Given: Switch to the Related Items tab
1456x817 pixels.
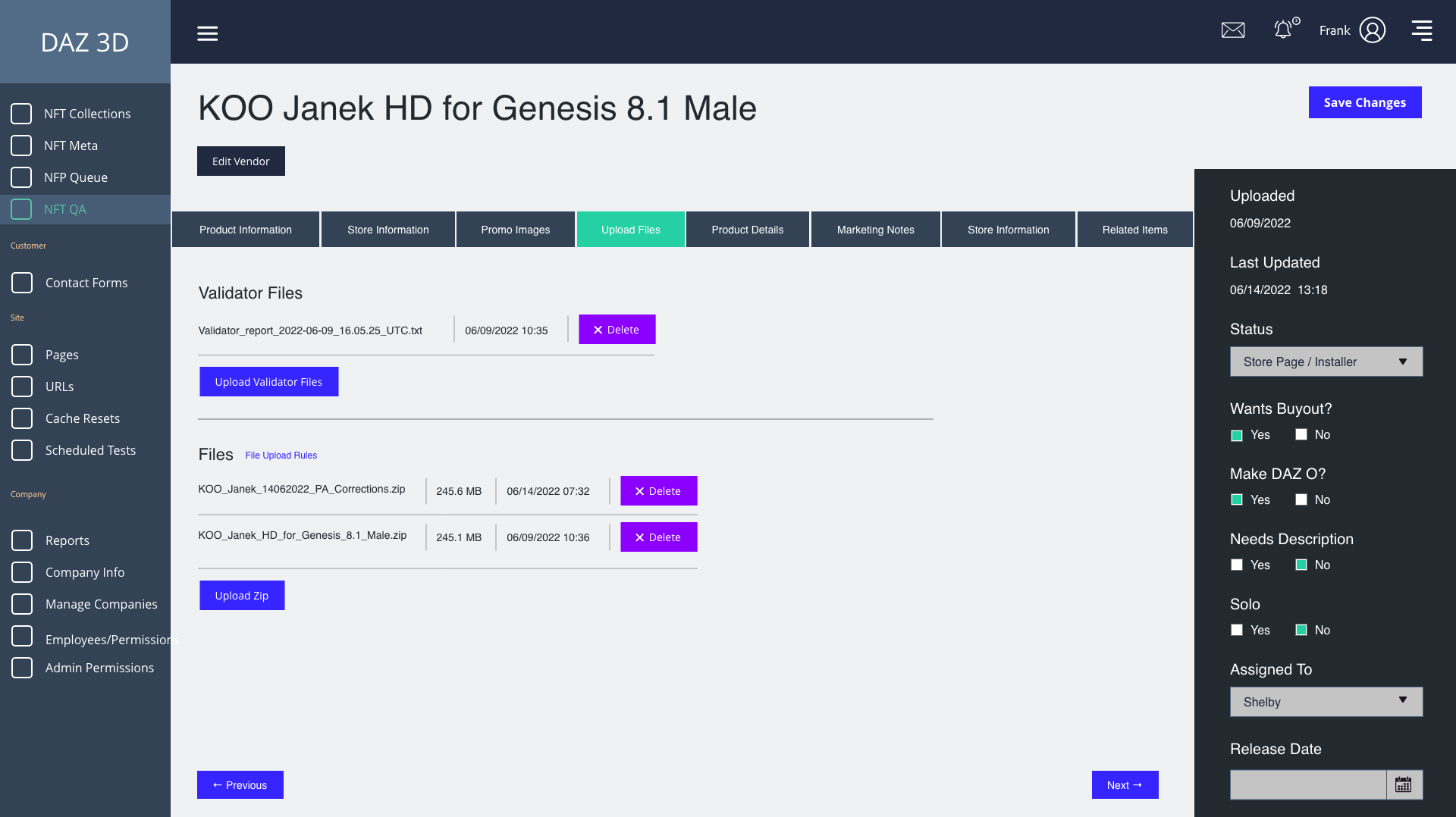Looking at the screenshot, I should pyautogui.click(x=1135, y=230).
